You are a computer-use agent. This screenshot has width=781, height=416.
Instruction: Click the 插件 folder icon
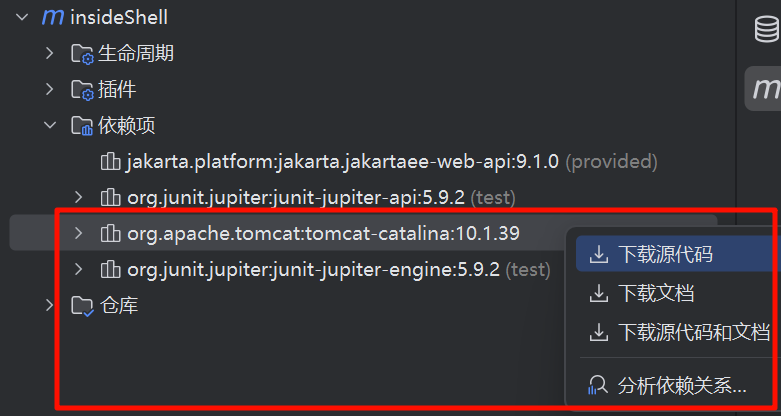coord(82,90)
